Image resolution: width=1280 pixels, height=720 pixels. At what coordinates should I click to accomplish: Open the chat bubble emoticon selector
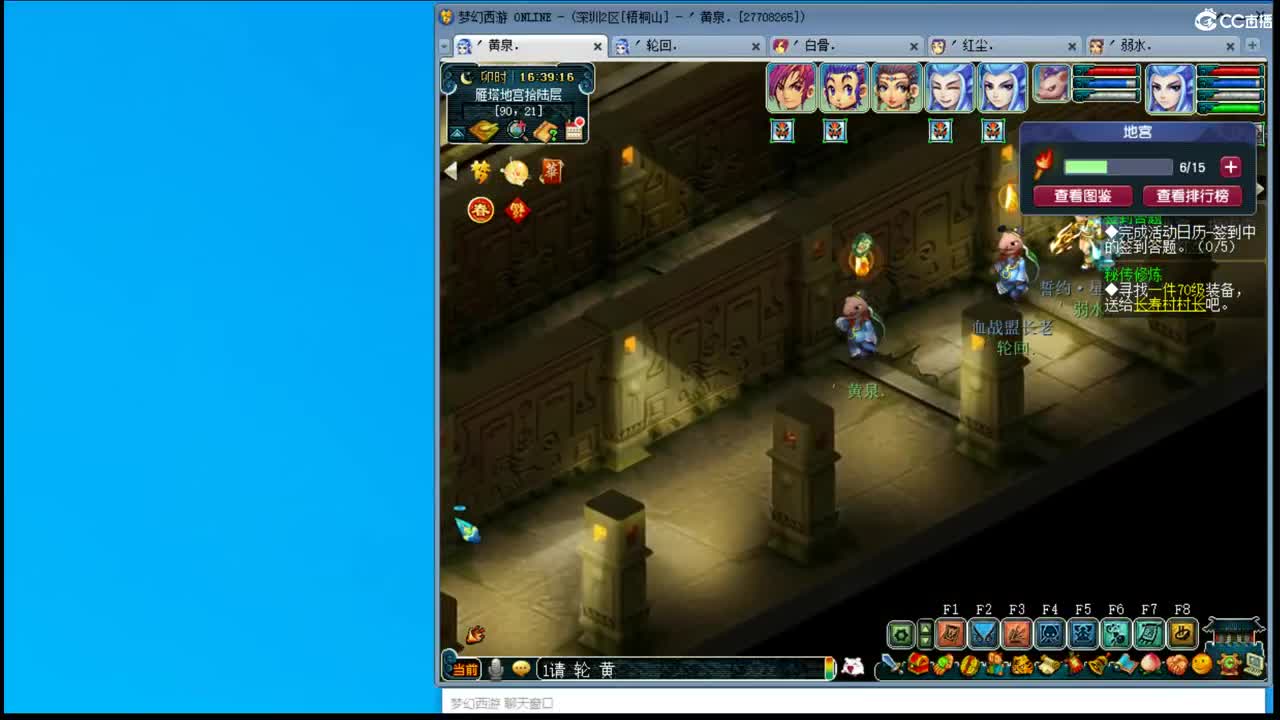tap(521, 669)
